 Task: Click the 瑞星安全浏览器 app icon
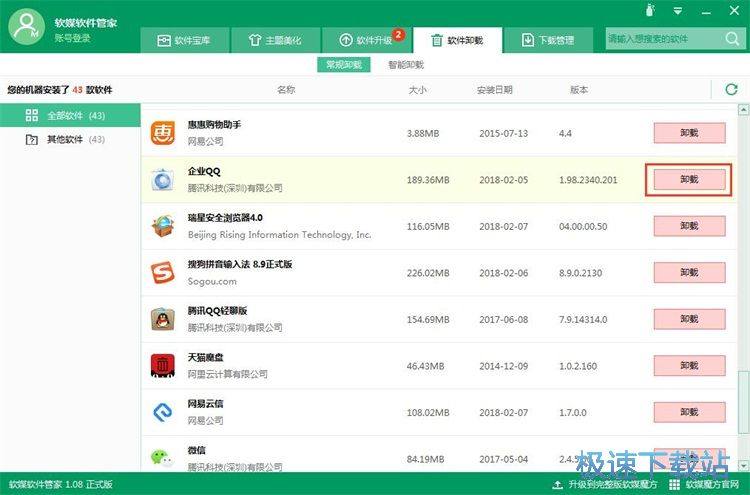click(163, 226)
